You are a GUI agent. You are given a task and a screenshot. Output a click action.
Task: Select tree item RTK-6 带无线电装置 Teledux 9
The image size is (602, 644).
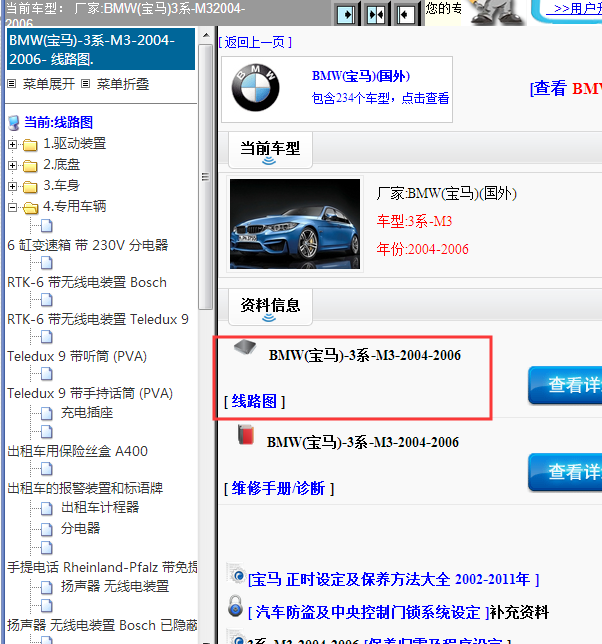coord(98,319)
